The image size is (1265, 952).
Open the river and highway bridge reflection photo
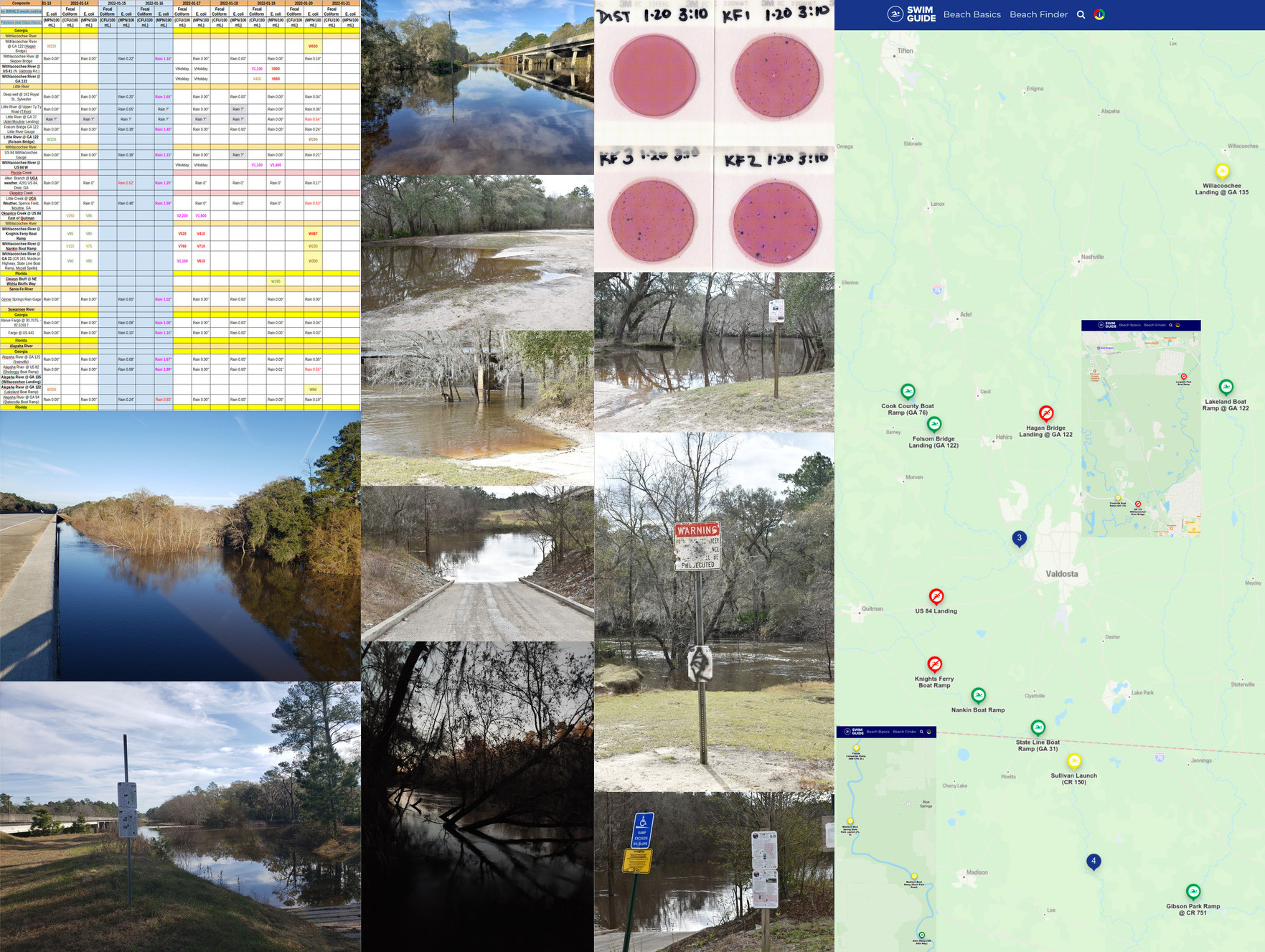[477, 88]
